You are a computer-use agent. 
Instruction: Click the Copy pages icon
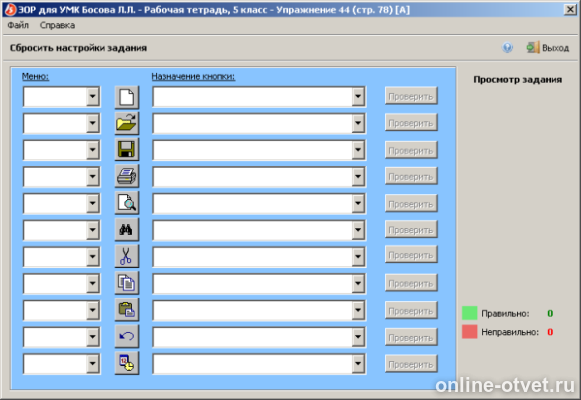coord(127,283)
